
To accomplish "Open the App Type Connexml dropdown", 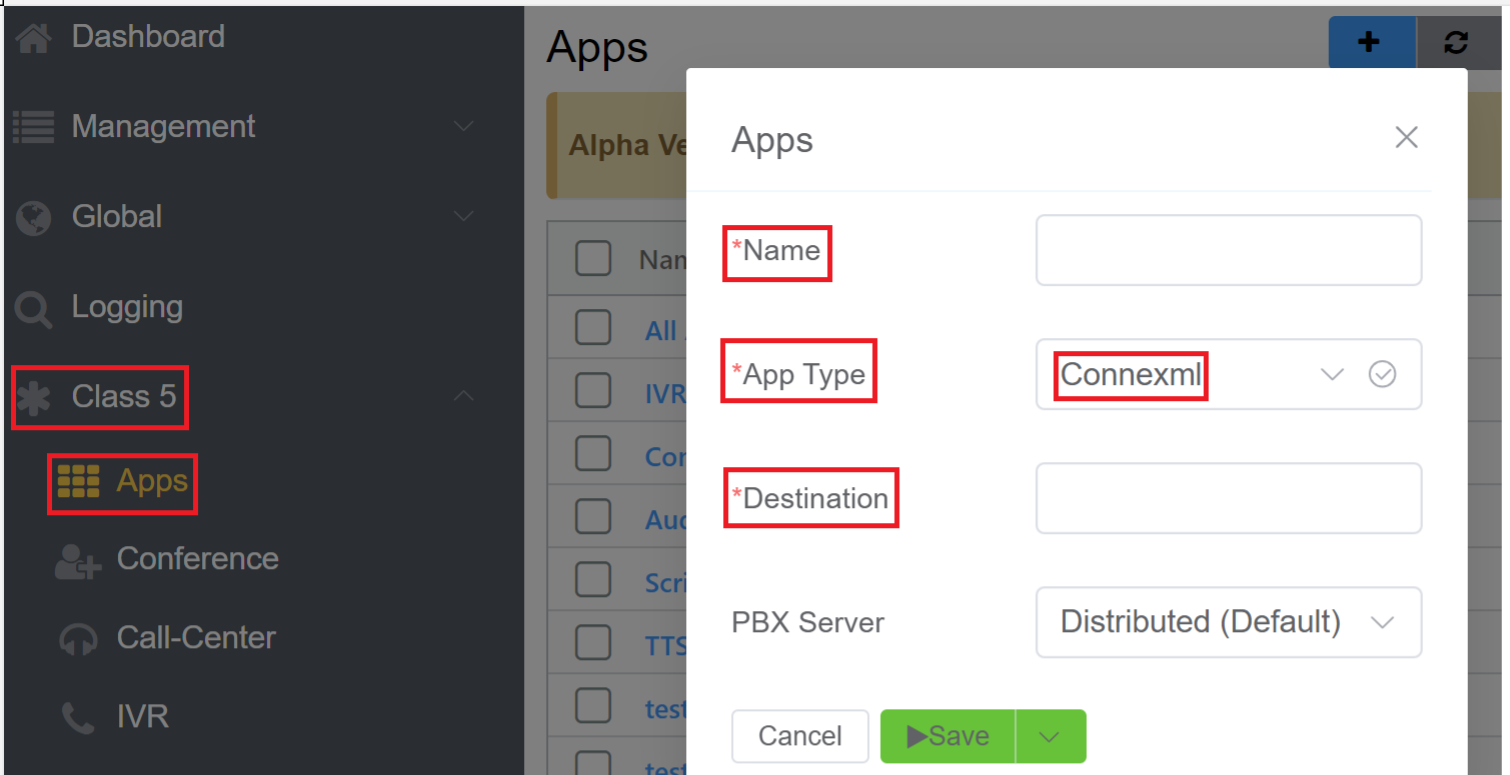I will pyautogui.click(x=1331, y=374).
